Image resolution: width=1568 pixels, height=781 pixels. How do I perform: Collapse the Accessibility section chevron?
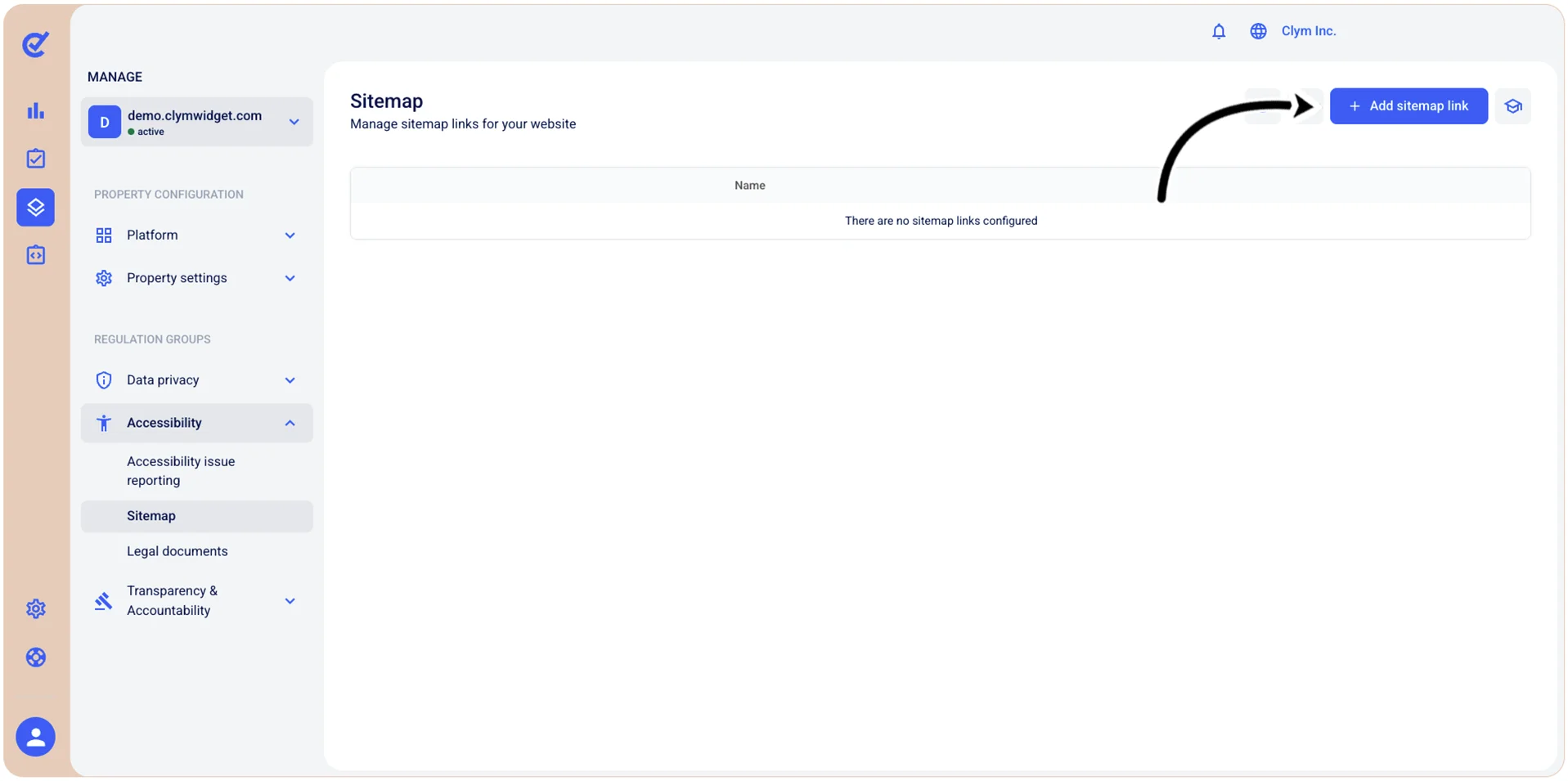pyautogui.click(x=290, y=423)
